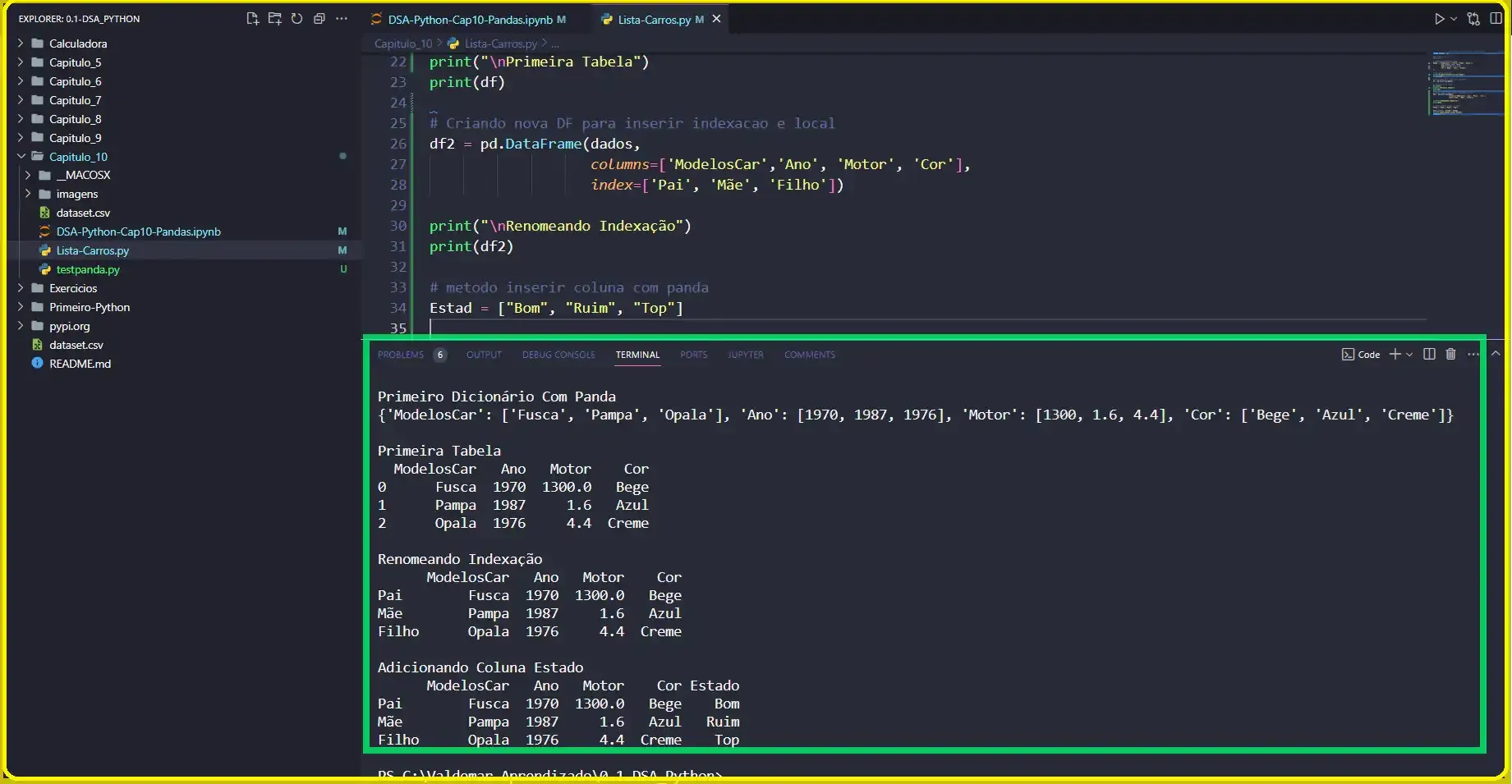Click the pd.DataFrame call on line 26
This screenshot has height=784, width=1512.
tap(531, 144)
